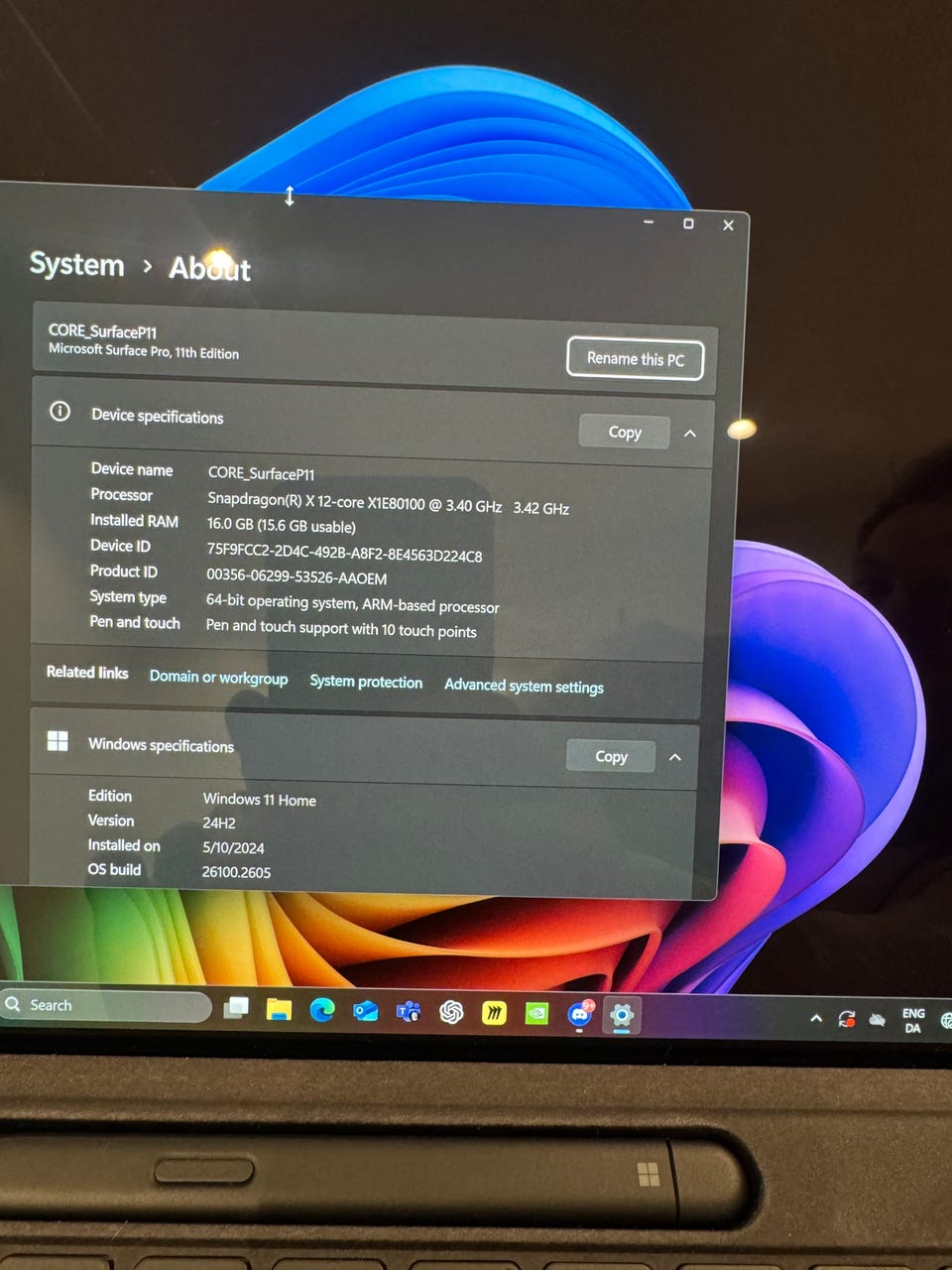
Task: Show hidden system tray icons
Action: pos(816,1018)
